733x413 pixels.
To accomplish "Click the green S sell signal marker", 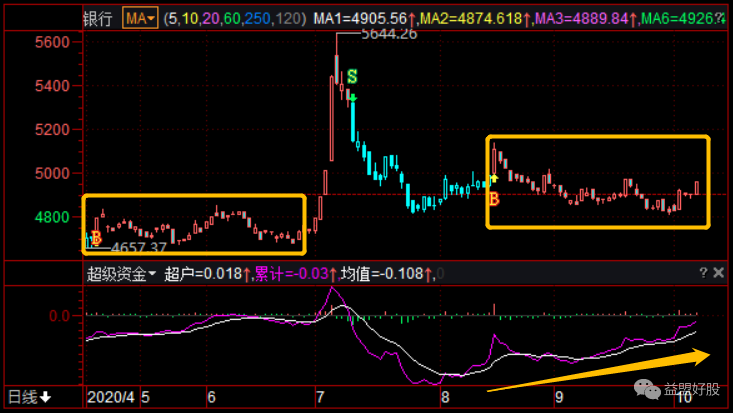I will [353, 76].
